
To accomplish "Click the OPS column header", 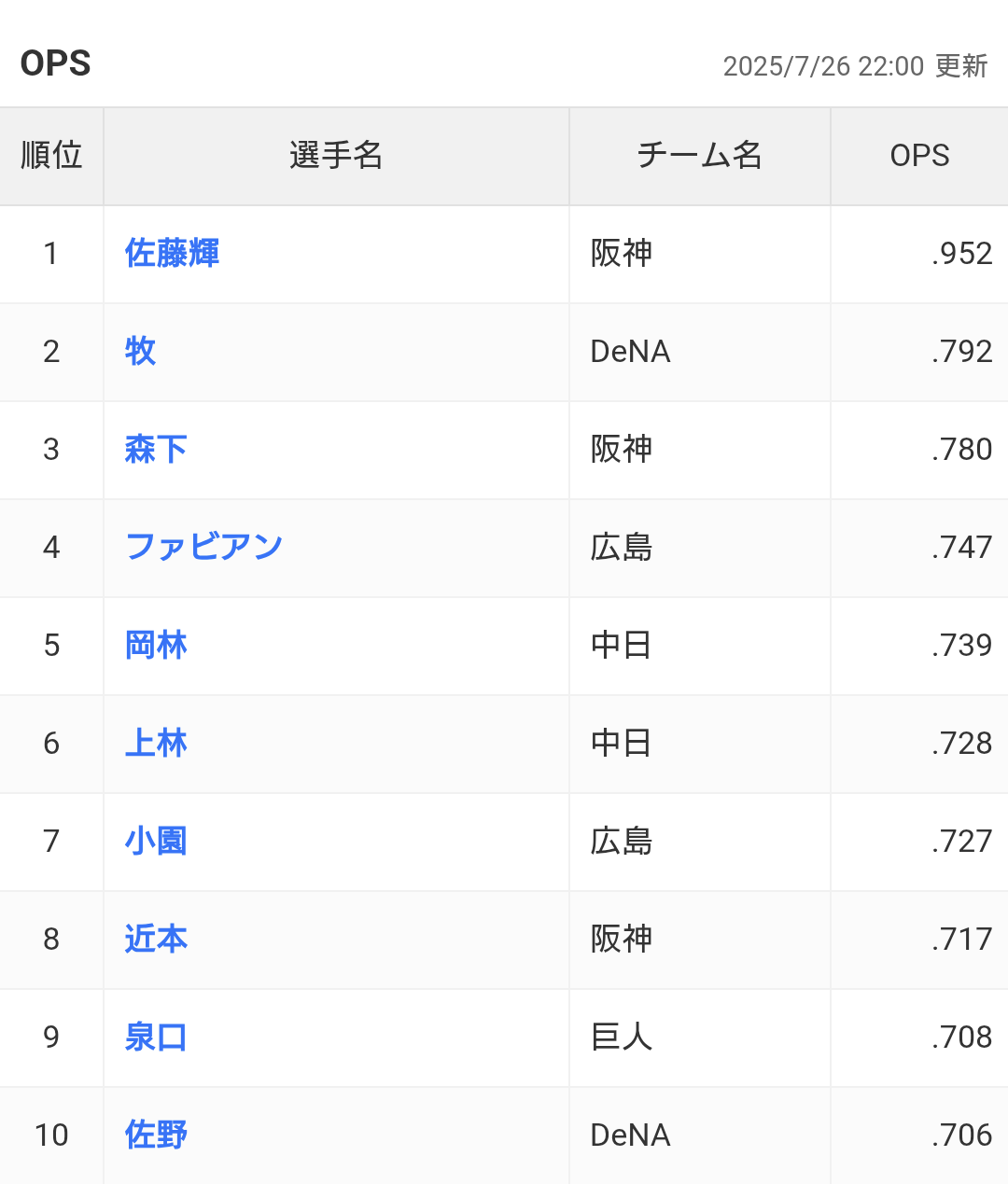I will click(919, 156).
